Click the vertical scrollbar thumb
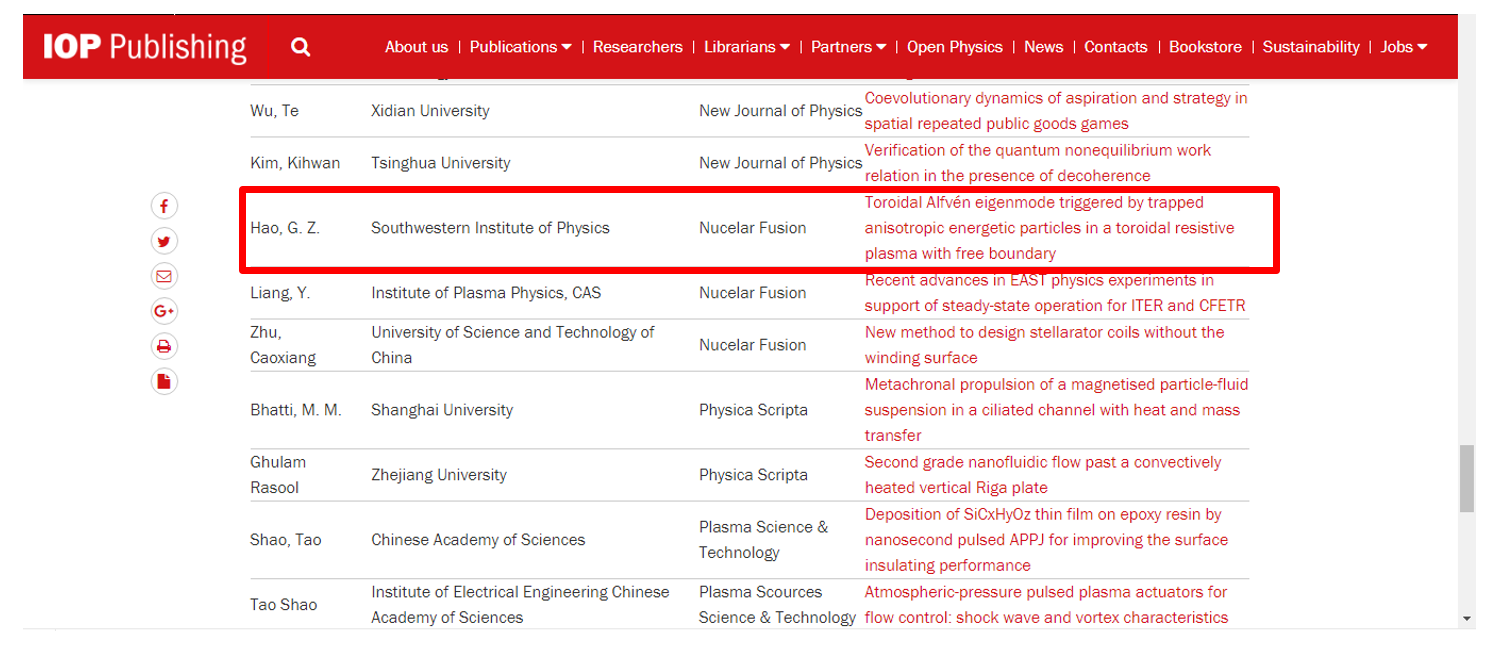This screenshot has height=652, width=1485. [1467, 478]
